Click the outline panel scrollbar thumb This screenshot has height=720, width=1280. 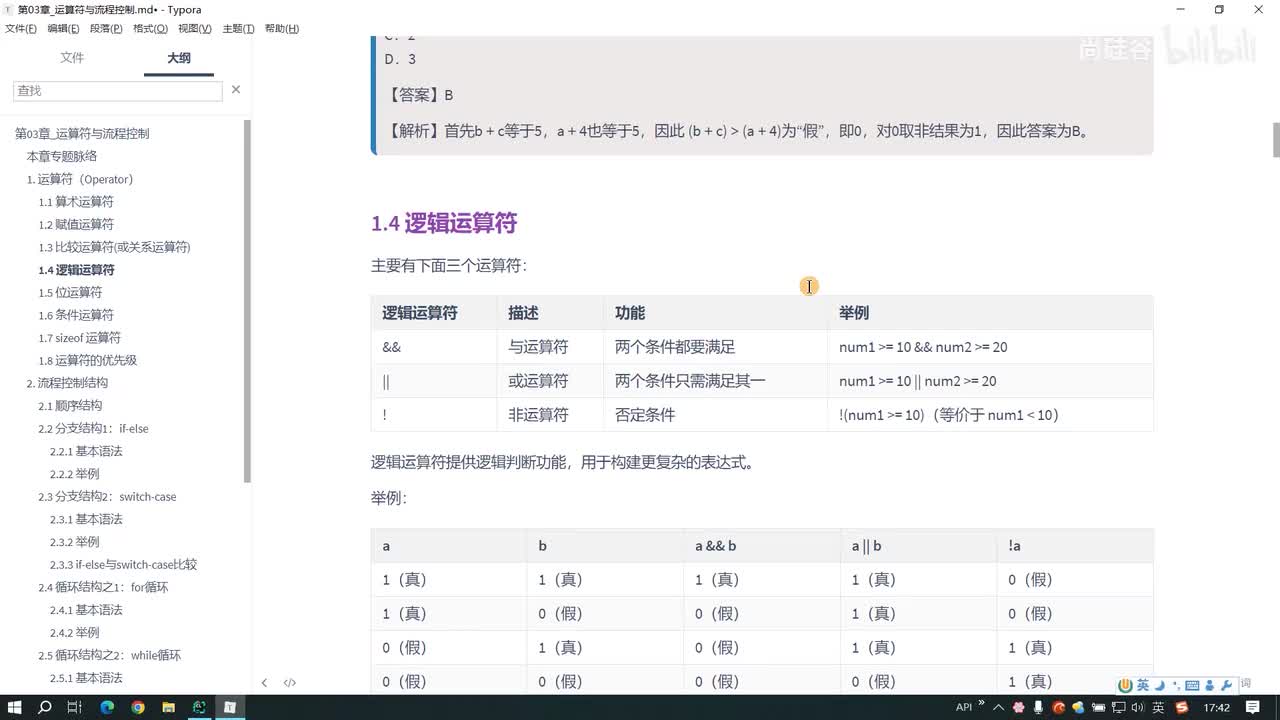(x=247, y=300)
